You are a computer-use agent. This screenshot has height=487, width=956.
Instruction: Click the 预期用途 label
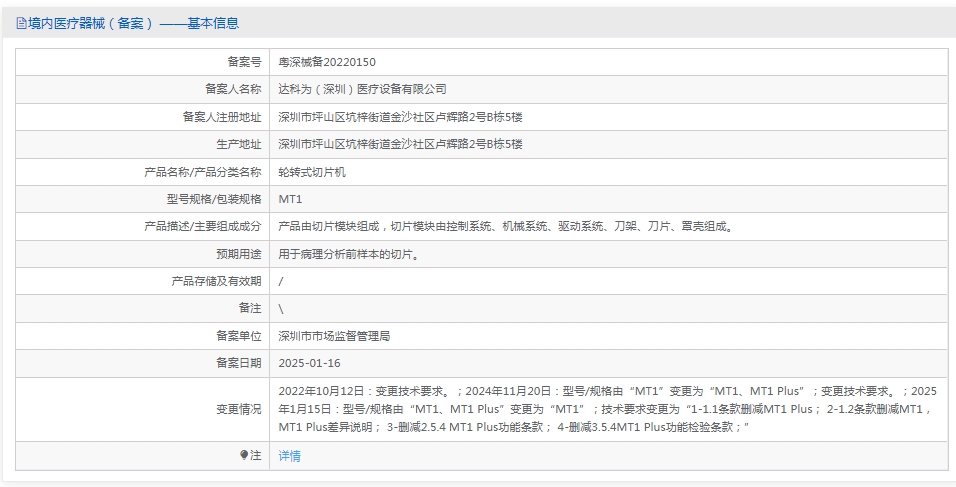click(x=238, y=255)
